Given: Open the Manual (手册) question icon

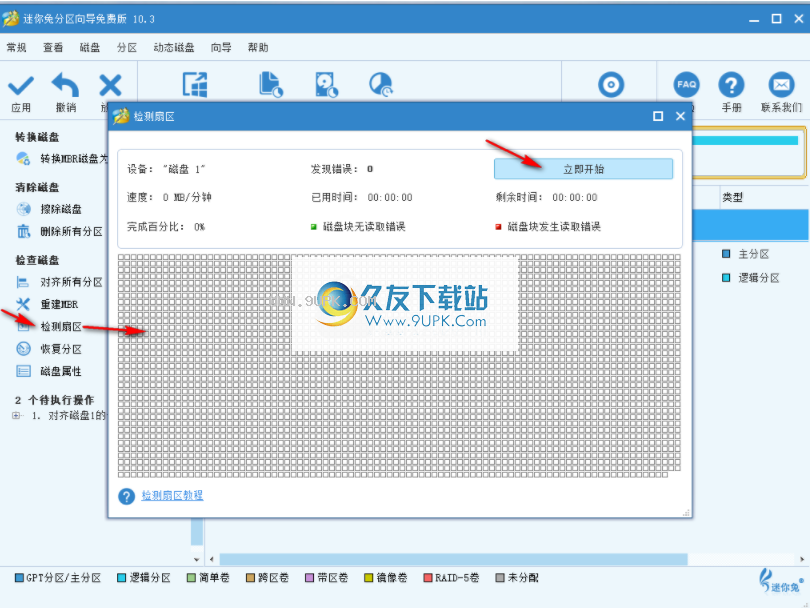Looking at the screenshot, I should [731, 85].
